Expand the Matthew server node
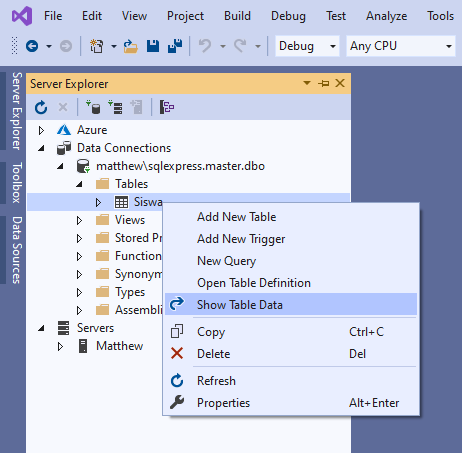Image resolution: width=462 pixels, height=453 pixels. point(60,346)
